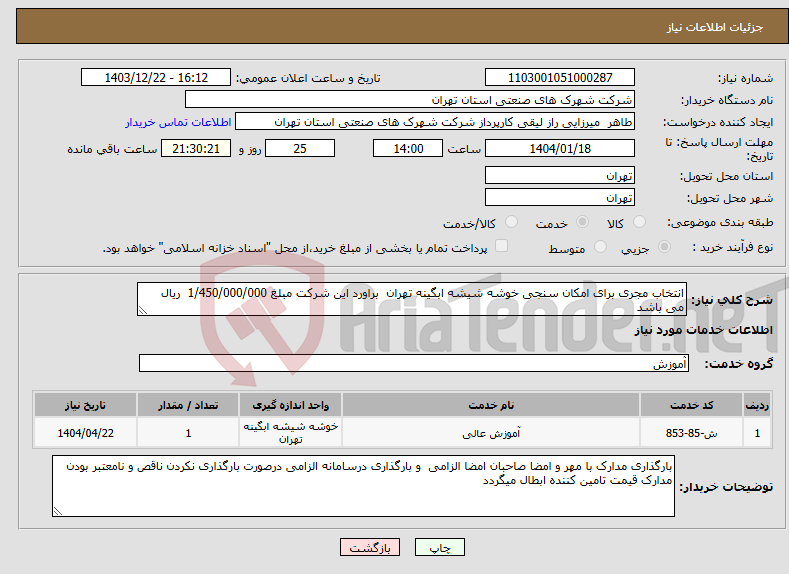Image resolution: width=789 pixels, height=574 pixels.
Task: Click the deadline time field 14:00
Action: [x=408, y=148]
